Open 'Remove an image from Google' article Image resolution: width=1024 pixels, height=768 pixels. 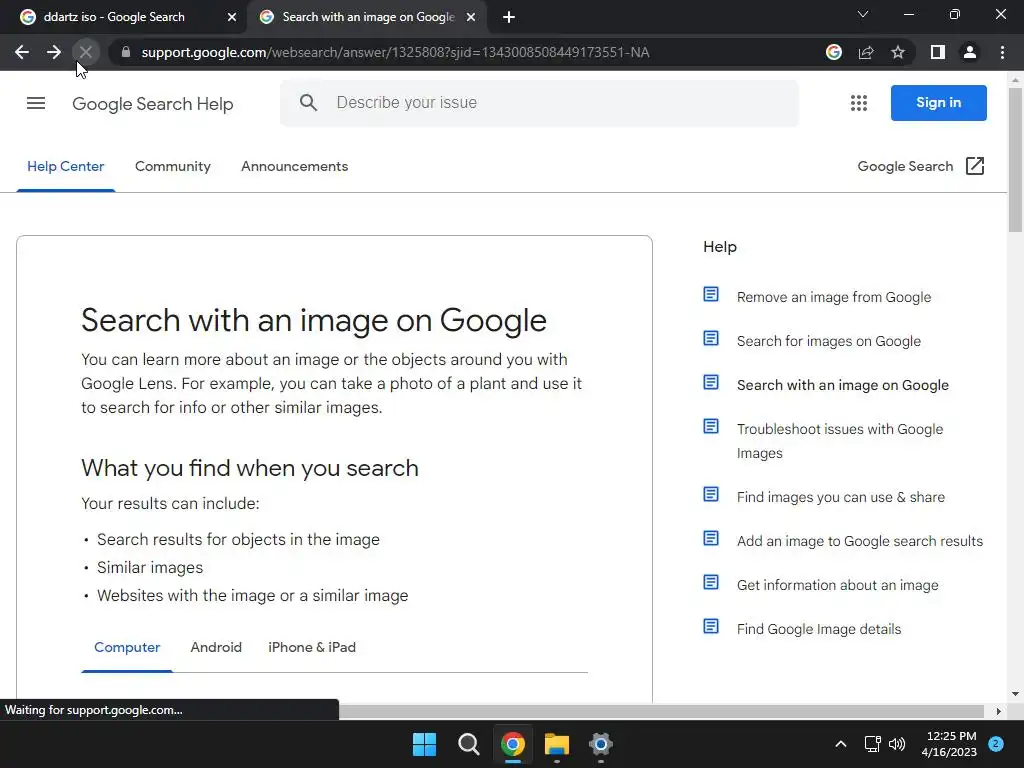point(833,297)
